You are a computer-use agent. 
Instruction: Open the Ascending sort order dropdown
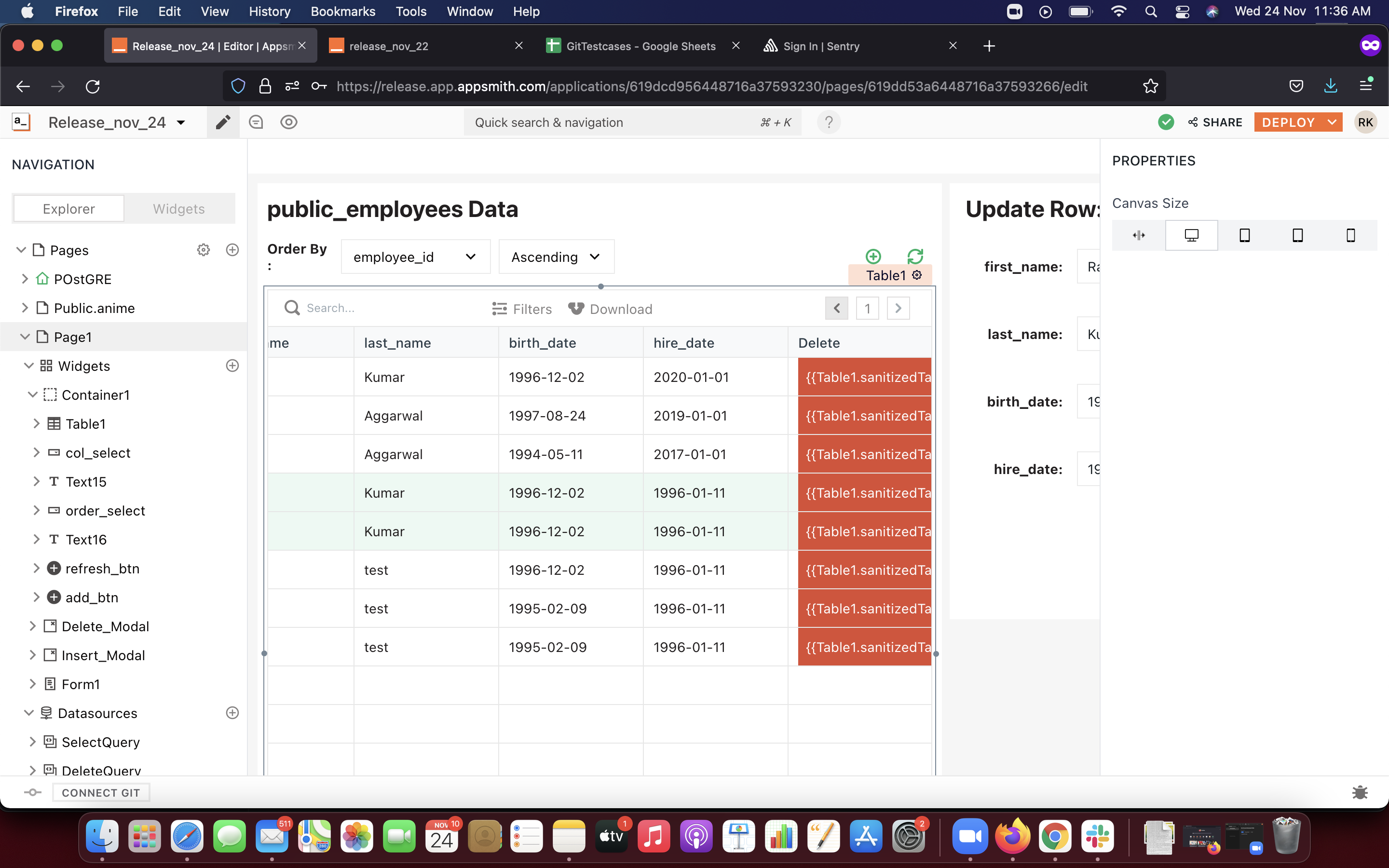[x=556, y=257]
